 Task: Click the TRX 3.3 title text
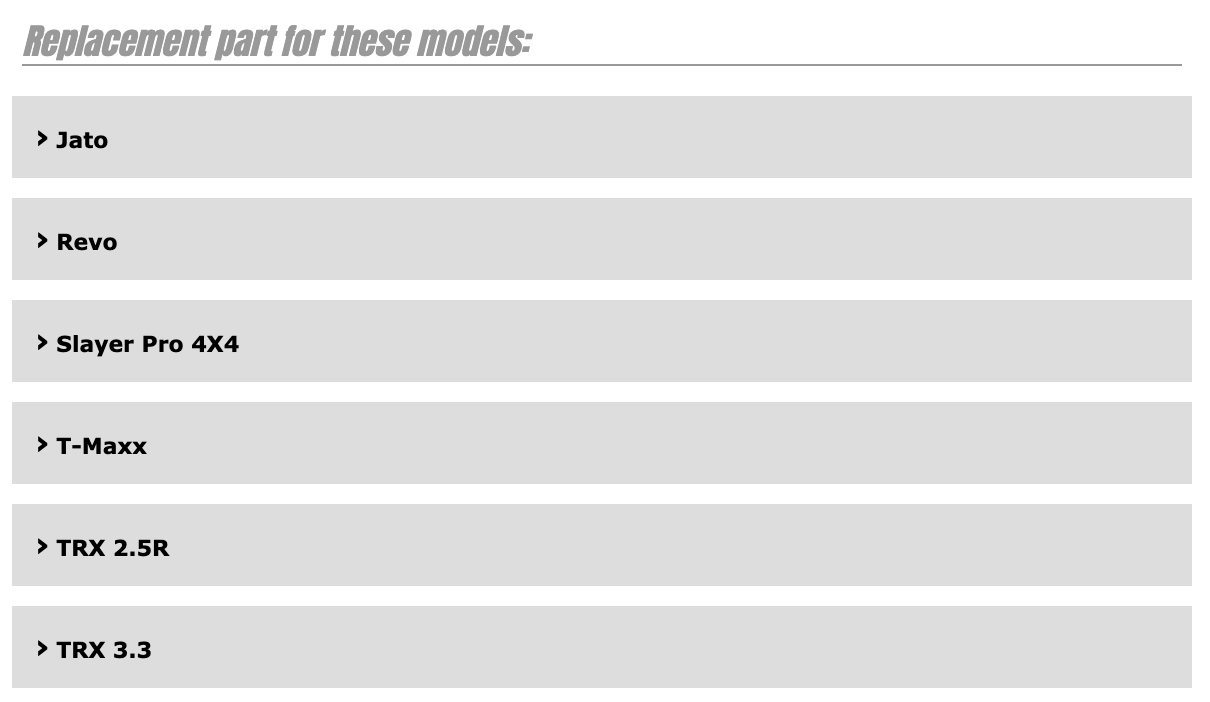click(104, 650)
